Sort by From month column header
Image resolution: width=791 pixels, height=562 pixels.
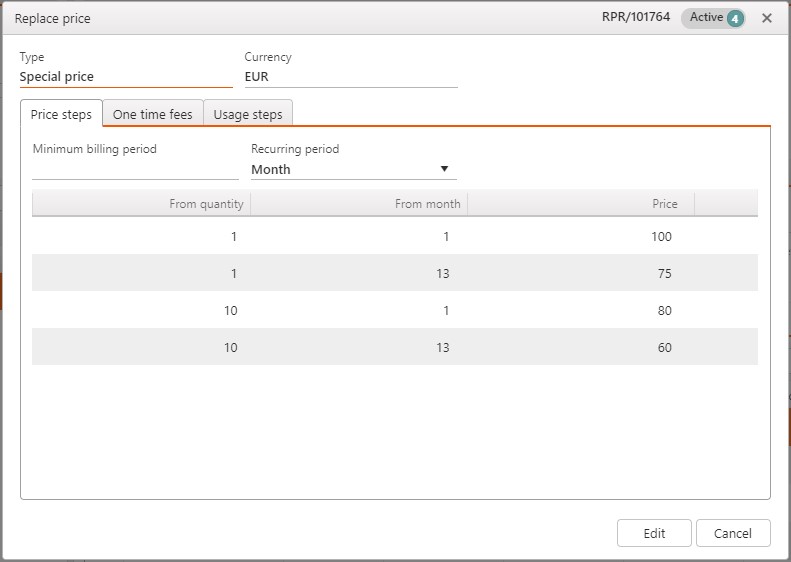click(359, 204)
